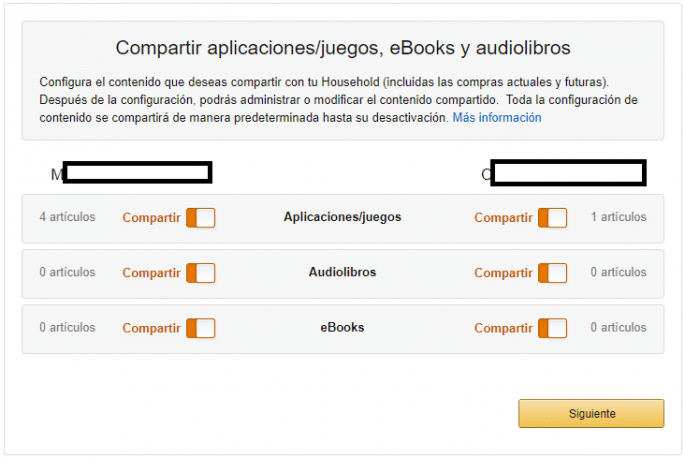
Task: Click the "1 artículos" count
Action: pyautogui.click(x=618, y=217)
